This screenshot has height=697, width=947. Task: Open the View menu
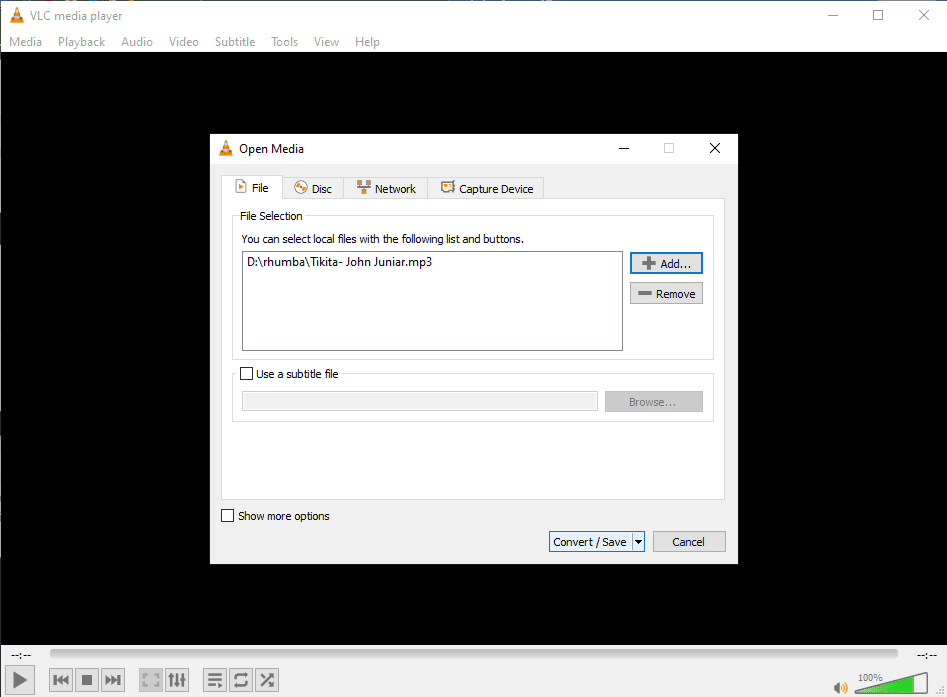pyautogui.click(x=326, y=42)
